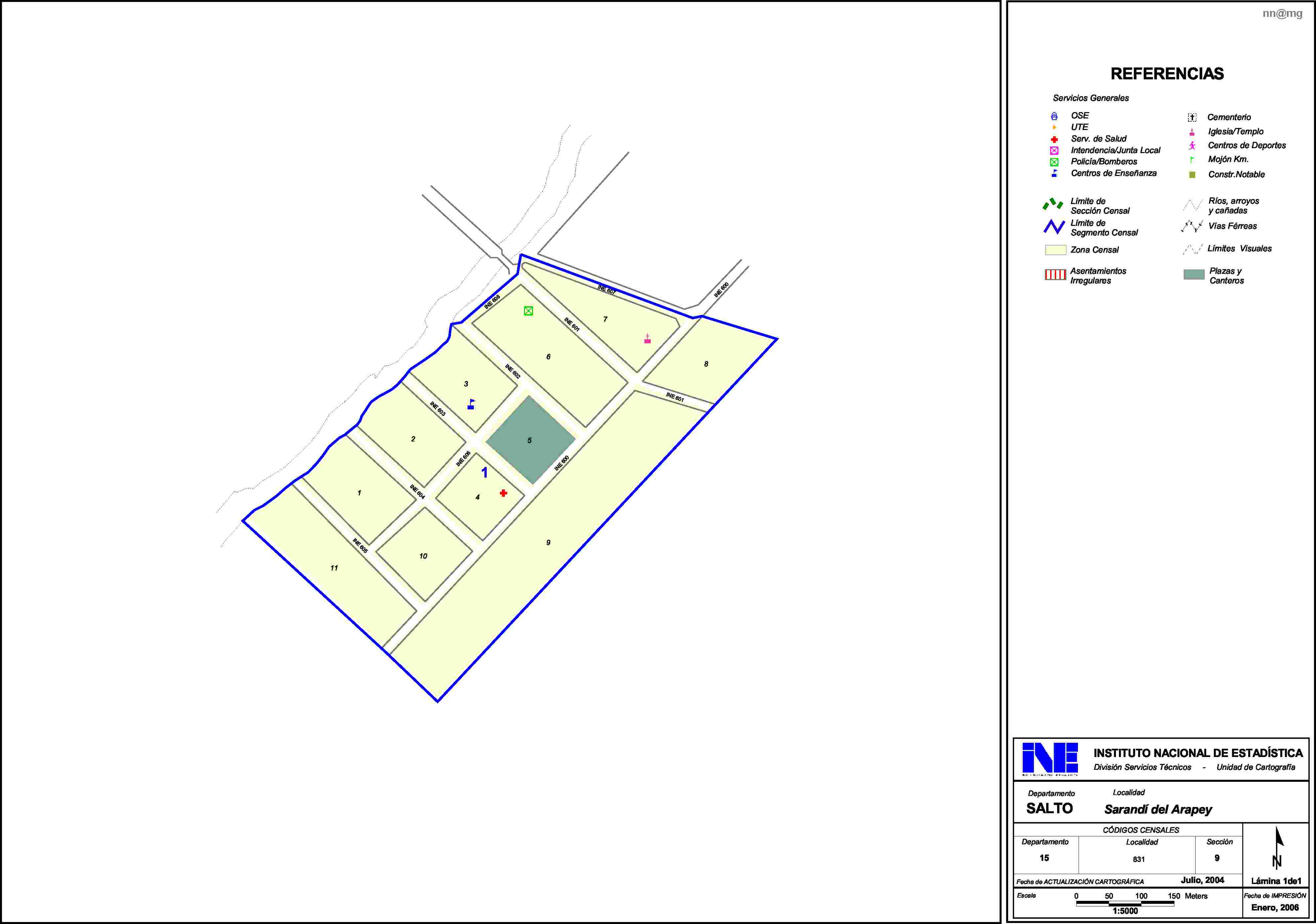The width and height of the screenshot is (1316, 924).
Task: Click the green police marker in block 6
Action: 528,311
